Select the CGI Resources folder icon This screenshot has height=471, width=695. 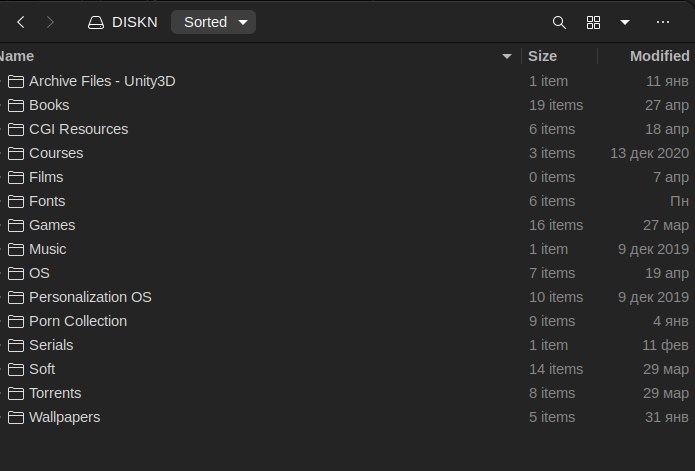(x=16, y=129)
